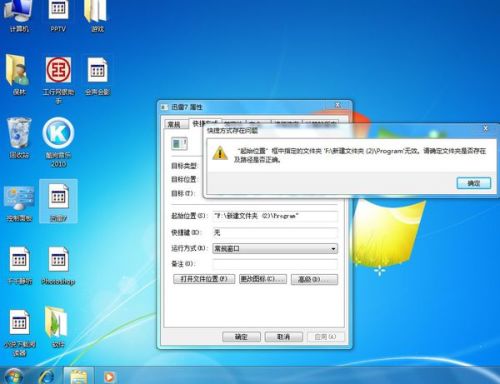
Task: Select the Photoshop desktop shortcut
Action: point(58,265)
